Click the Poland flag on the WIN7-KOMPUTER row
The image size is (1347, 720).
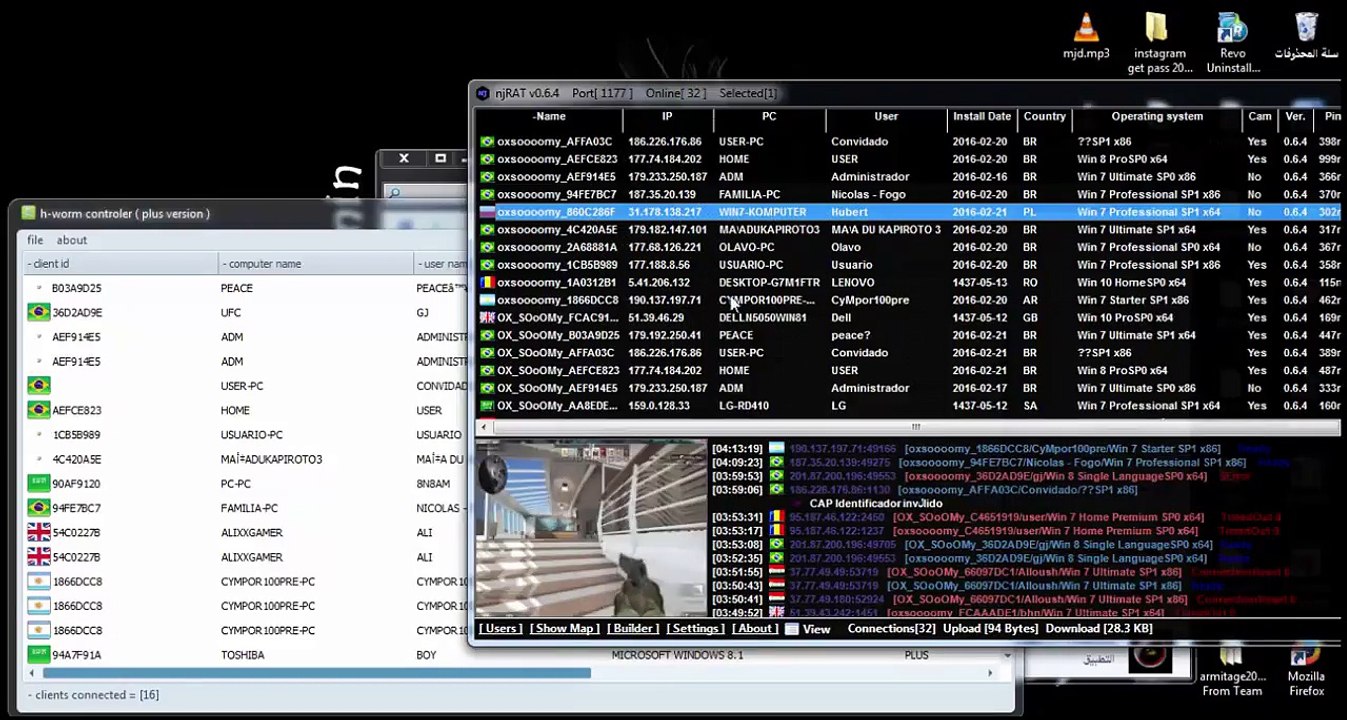487,212
